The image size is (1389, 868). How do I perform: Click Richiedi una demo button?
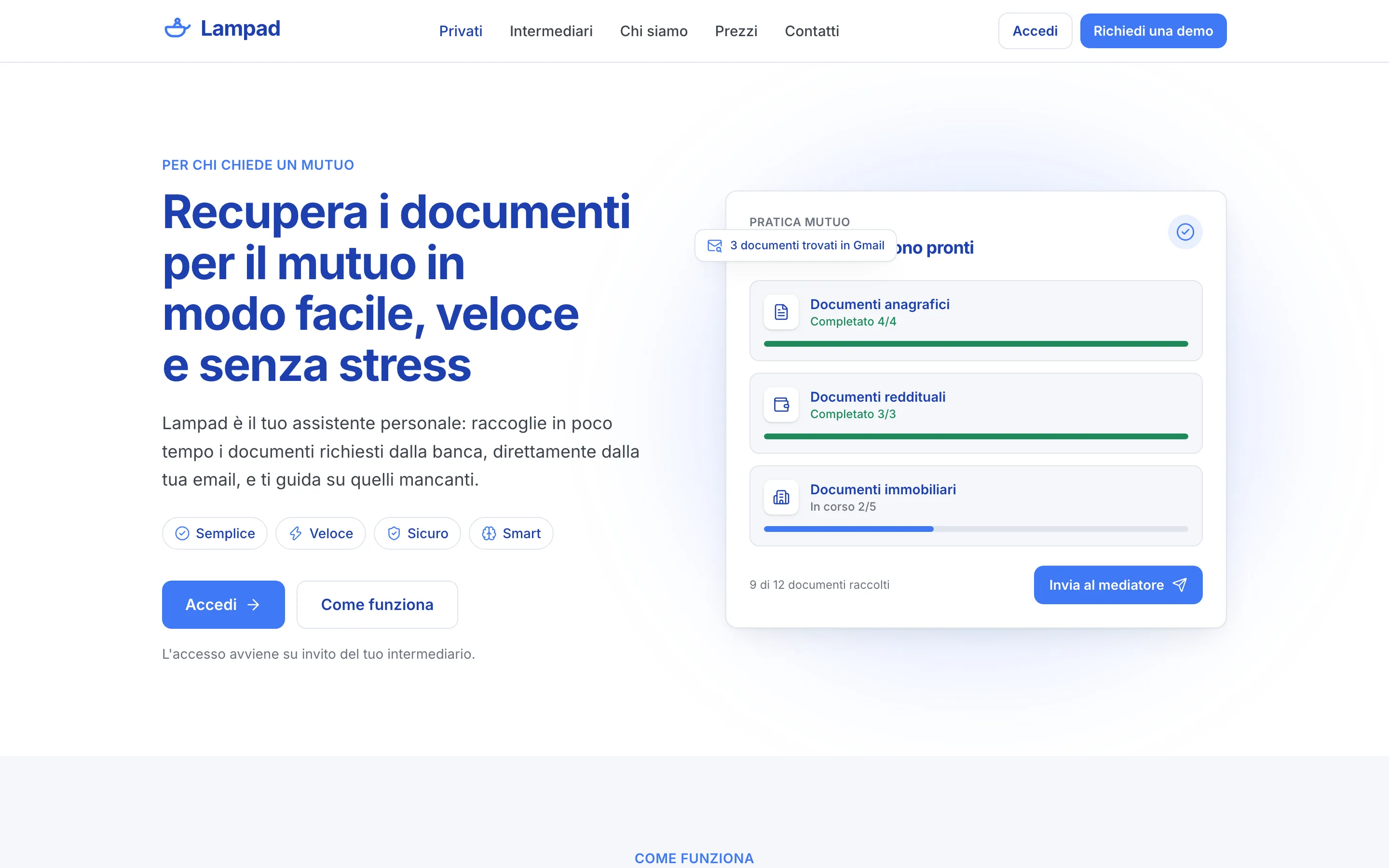tap(1153, 31)
